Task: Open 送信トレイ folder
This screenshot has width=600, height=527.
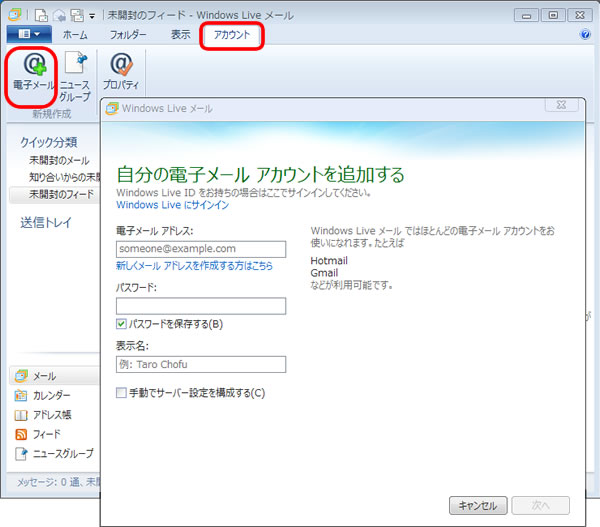Action: tap(46, 222)
